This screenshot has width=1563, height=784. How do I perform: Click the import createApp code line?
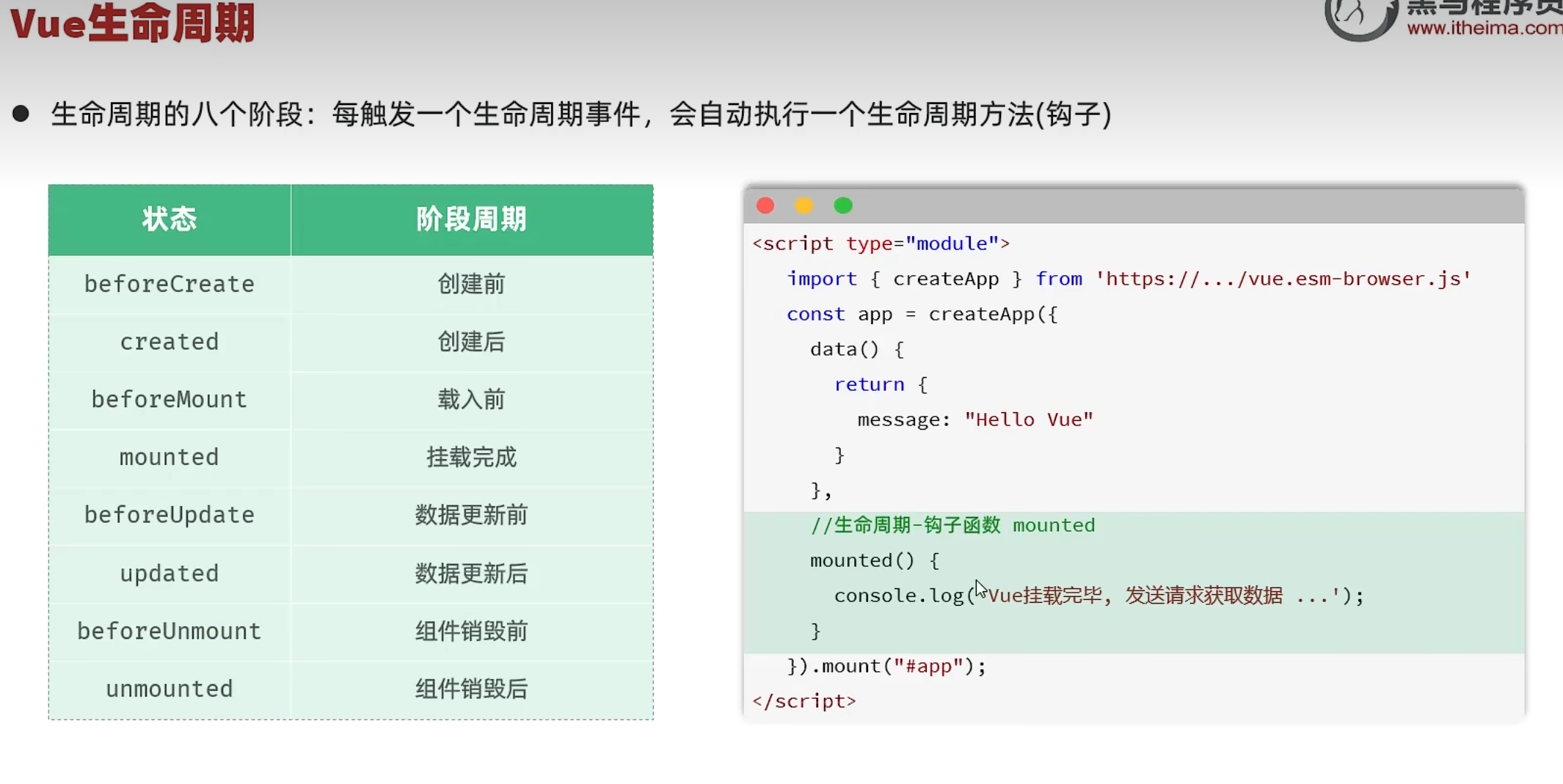pos(1129,279)
